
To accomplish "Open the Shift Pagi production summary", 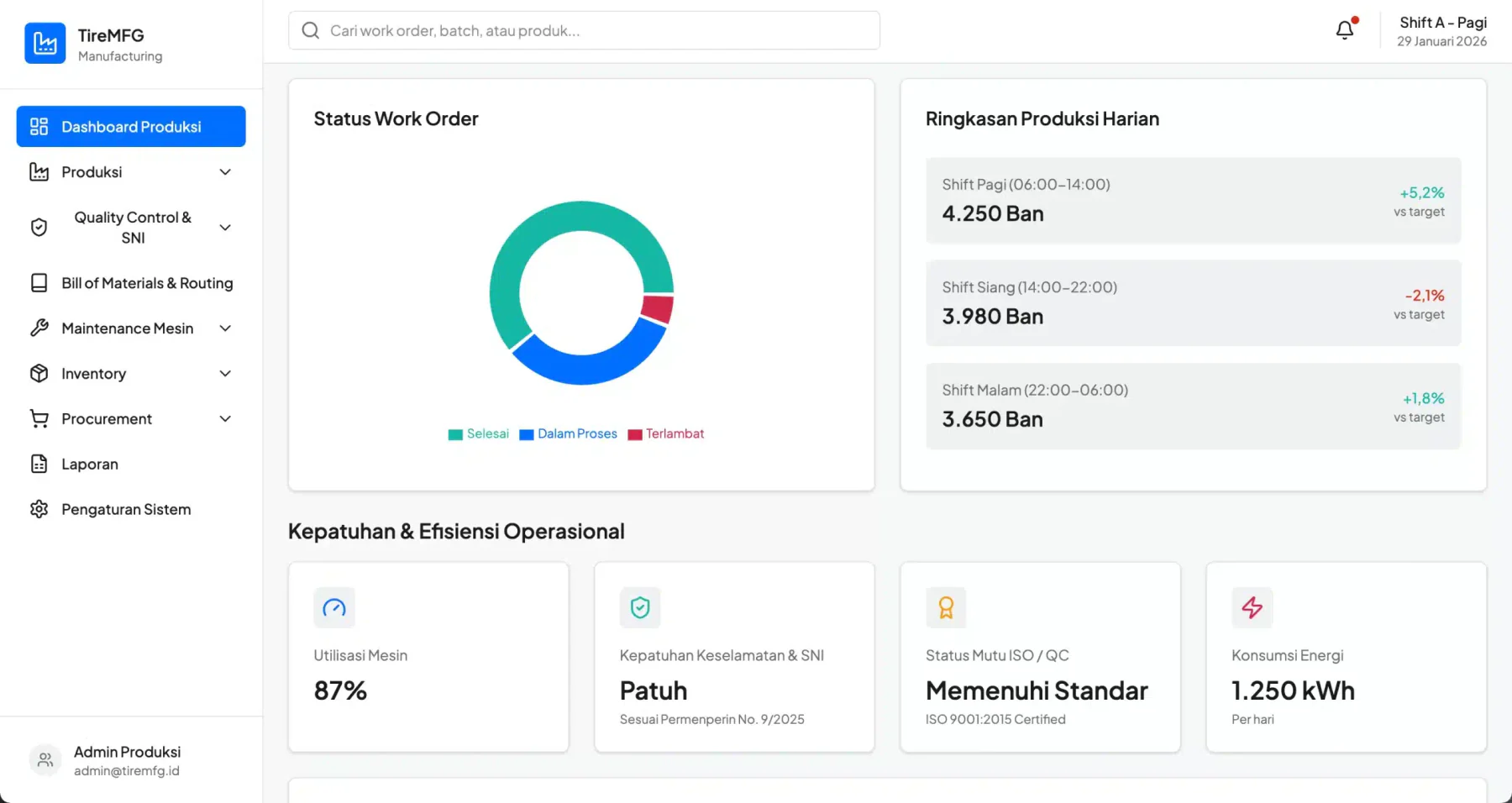I will click(x=1193, y=201).
